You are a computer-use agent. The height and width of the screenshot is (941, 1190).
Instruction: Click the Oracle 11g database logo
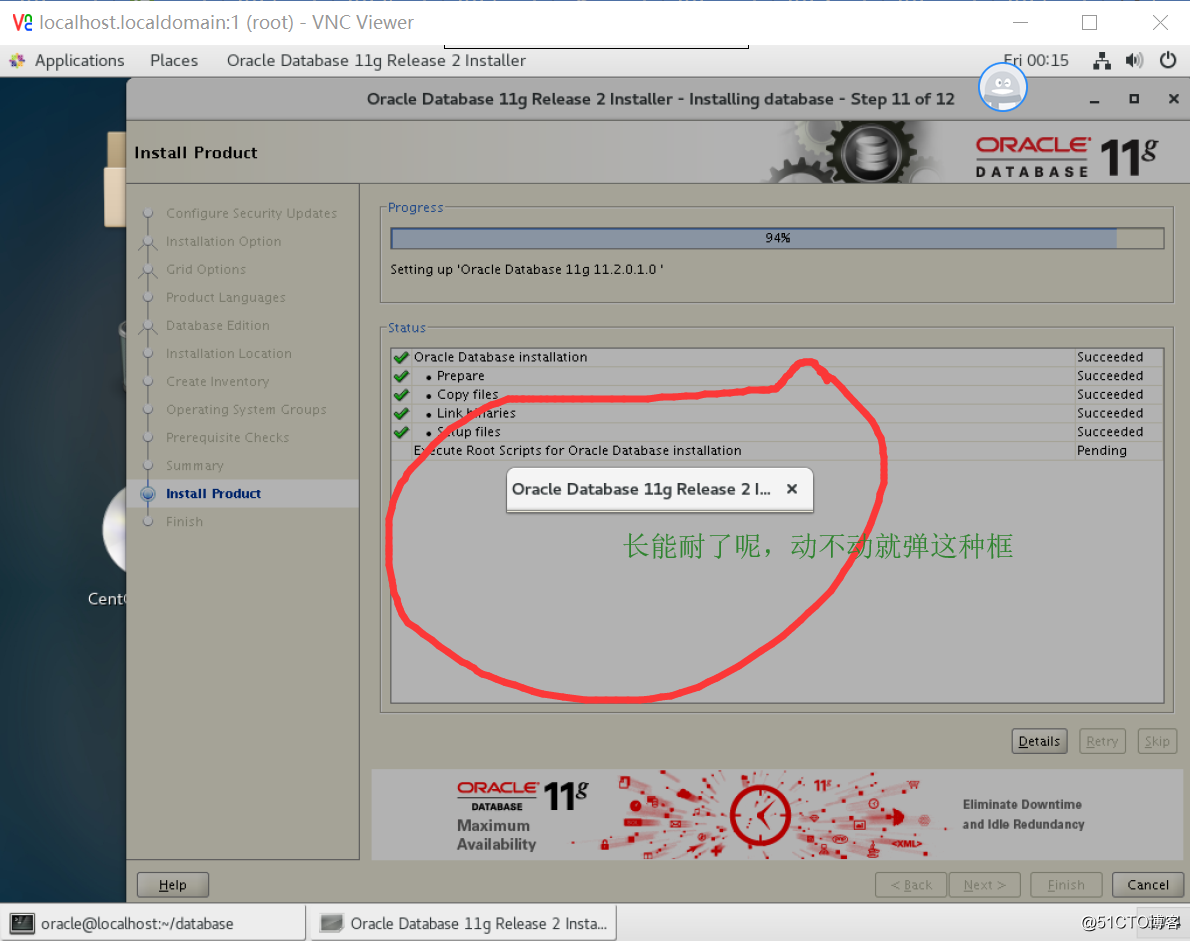[1066, 157]
